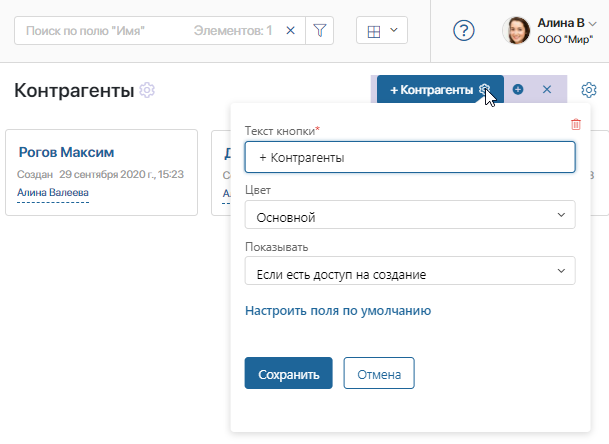Open gear icon next to Контрагенты heading
The height and width of the screenshot is (444, 609).
click(147, 90)
